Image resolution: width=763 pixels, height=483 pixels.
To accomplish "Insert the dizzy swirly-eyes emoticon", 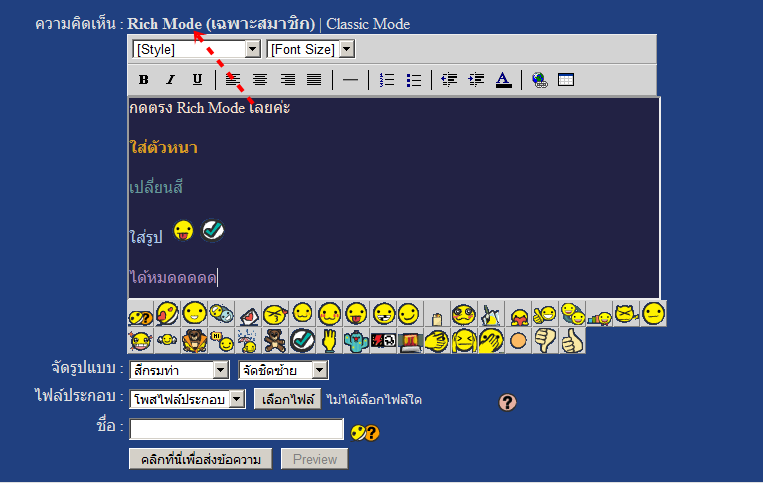I will pyautogui.click(x=464, y=314).
